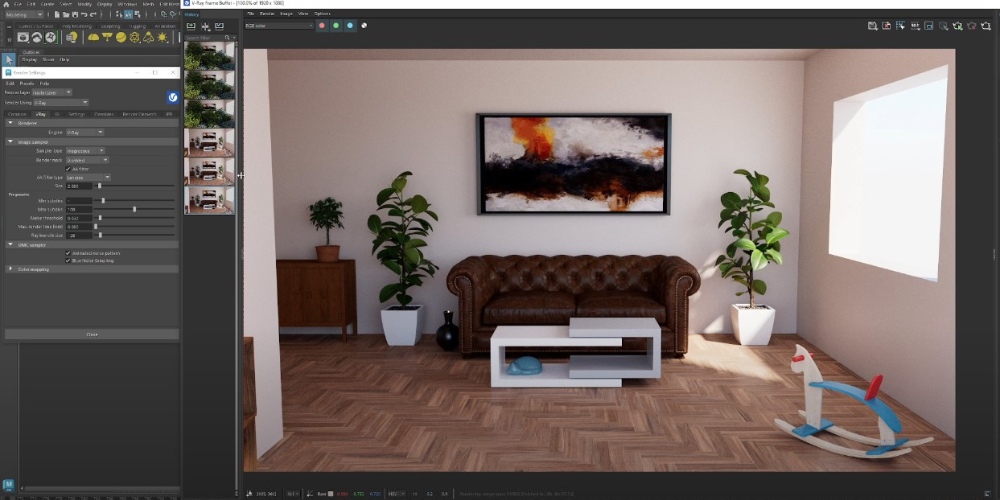Click the V-Ray light lister bulb icon
Image resolution: width=1000 pixels, height=500 pixels.
(x=71, y=38)
